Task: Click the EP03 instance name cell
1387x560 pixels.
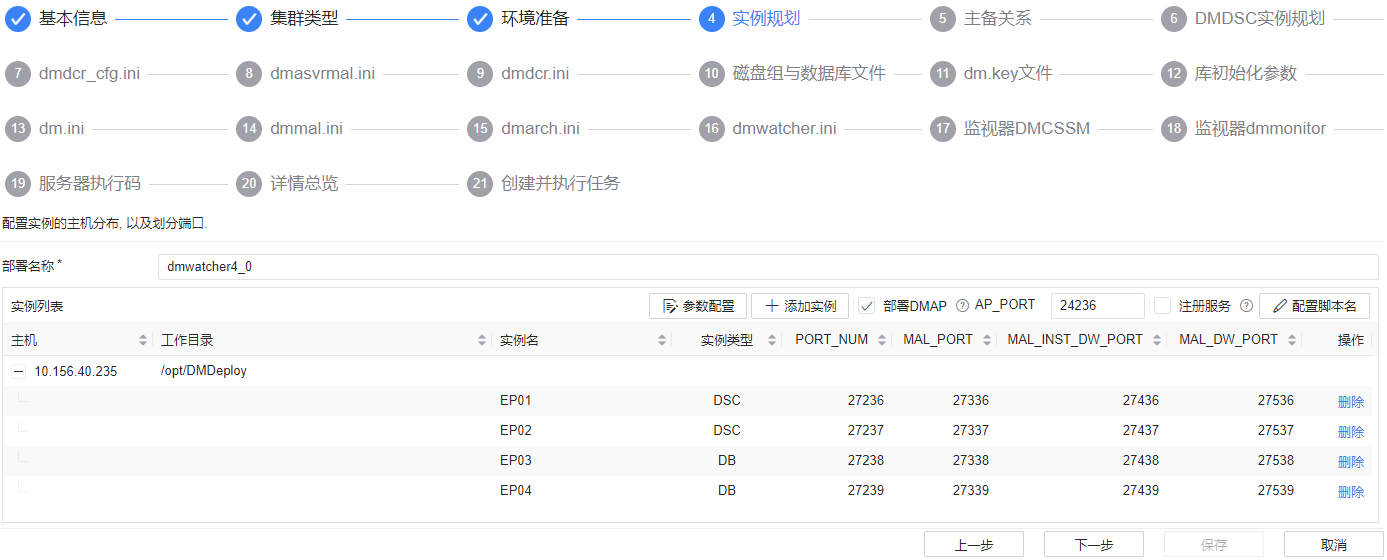Action: pyautogui.click(x=516, y=461)
